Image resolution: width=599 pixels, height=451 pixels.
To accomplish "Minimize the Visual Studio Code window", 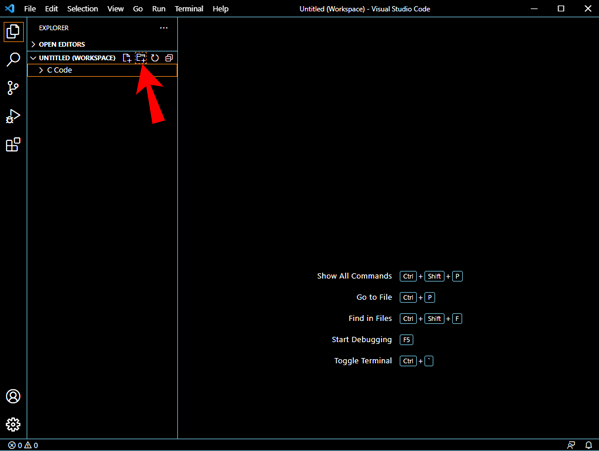I will coord(534,8).
